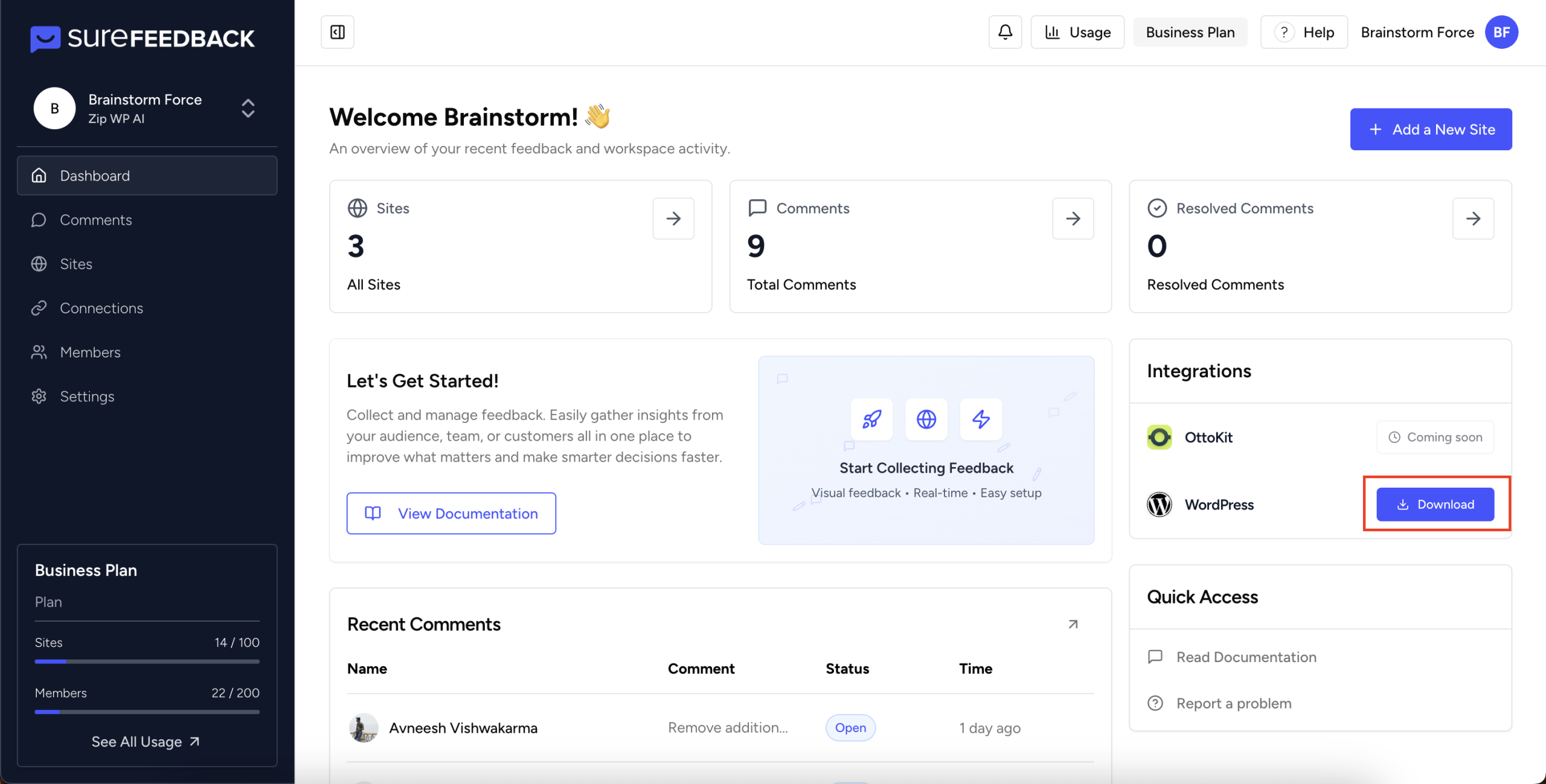Open the Help menu
The height and width of the screenshot is (784, 1546).
click(1304, 32)
